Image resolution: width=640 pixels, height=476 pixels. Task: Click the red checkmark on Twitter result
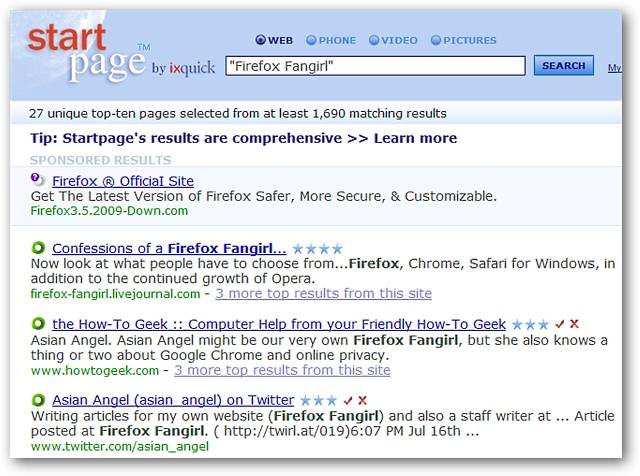348,400
